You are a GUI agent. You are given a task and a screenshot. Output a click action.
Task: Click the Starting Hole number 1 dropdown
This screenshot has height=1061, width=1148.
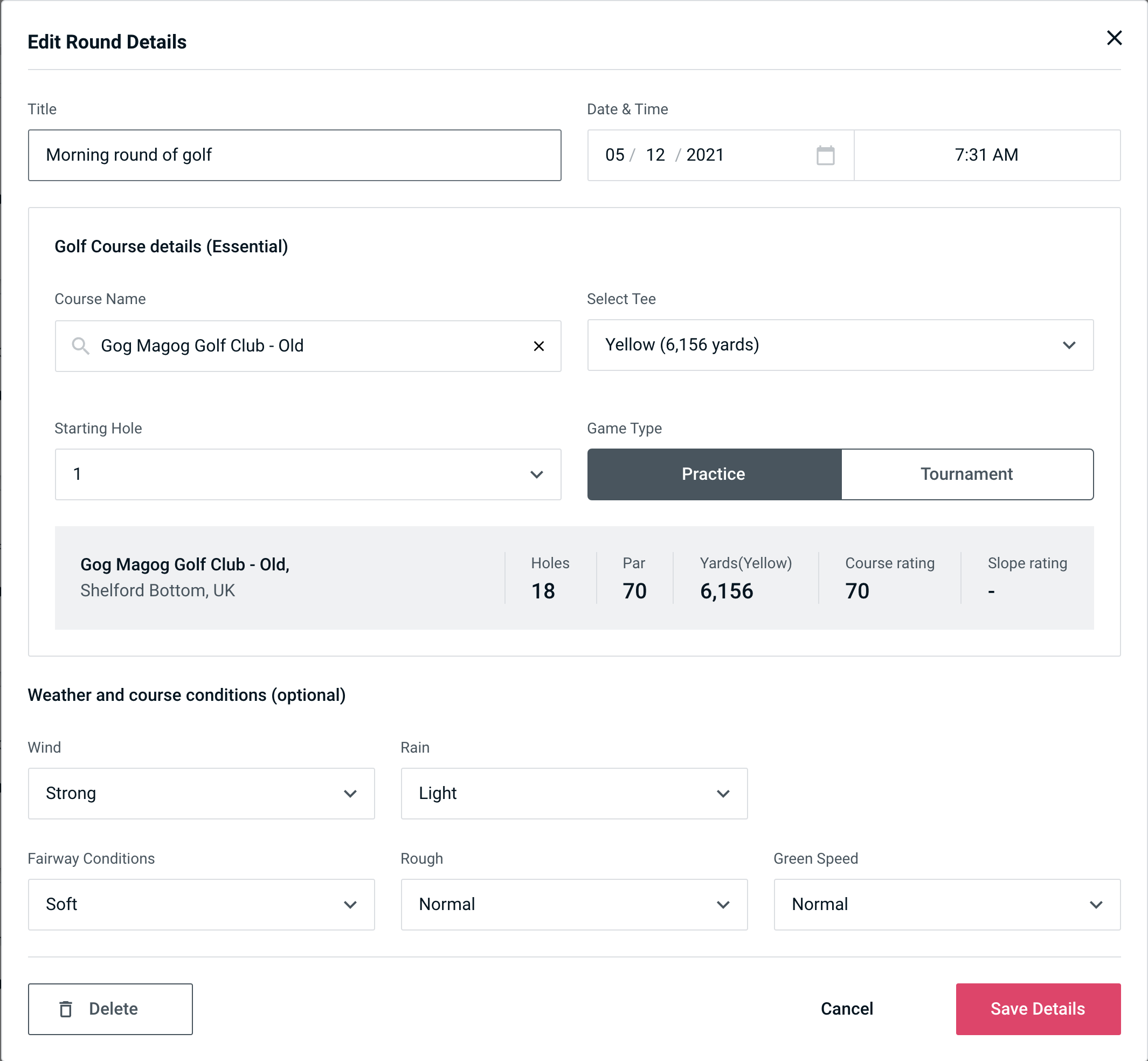tap(307, 475)
